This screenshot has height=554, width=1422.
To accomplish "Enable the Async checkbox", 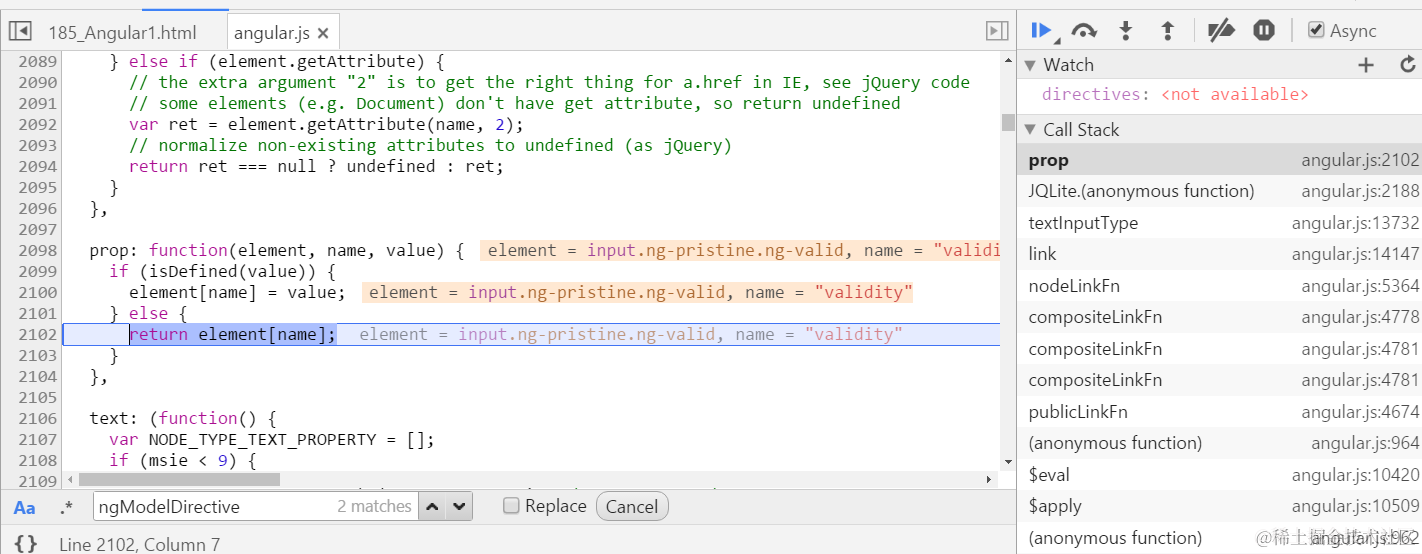I will (x=1316, y=31).
